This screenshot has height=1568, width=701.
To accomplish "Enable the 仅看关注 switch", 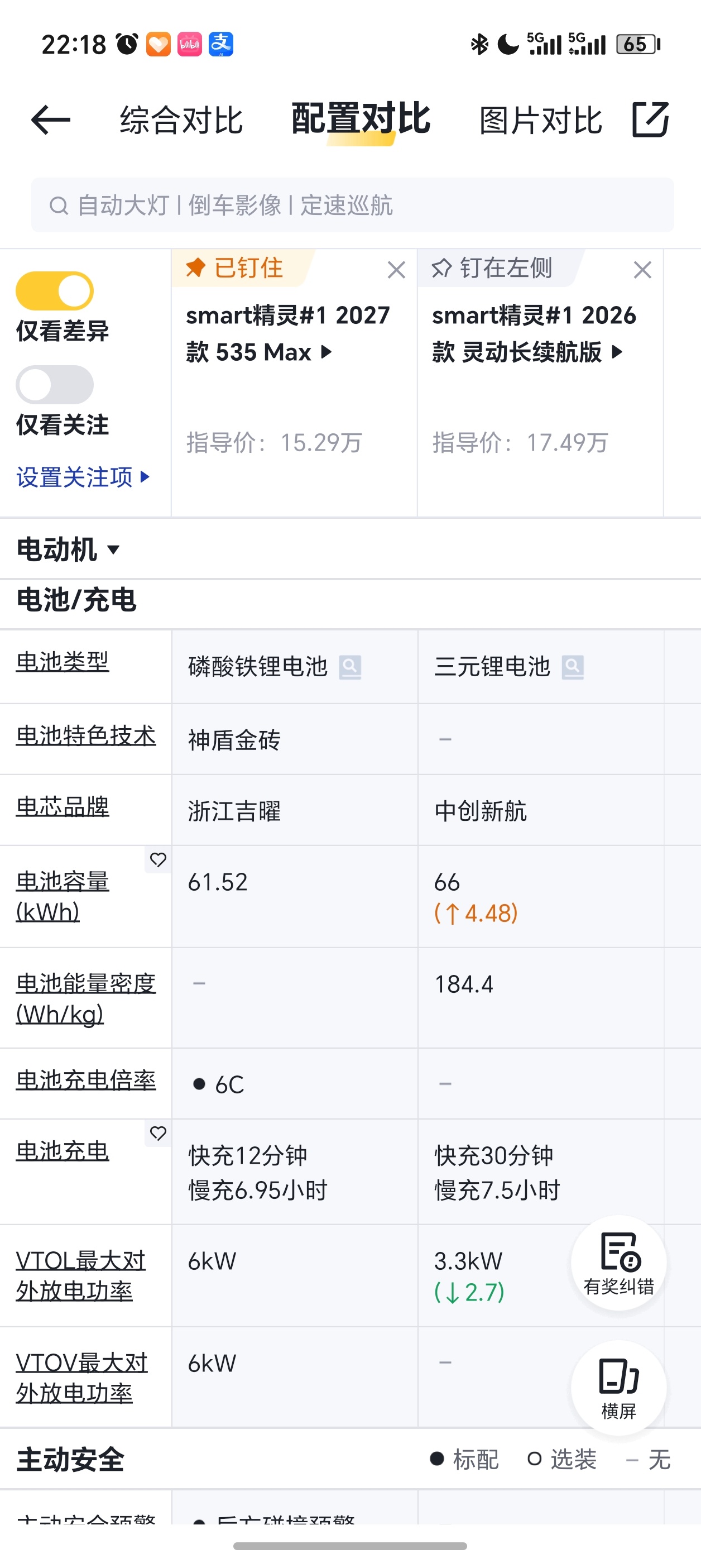I will [x=55, y=385].
